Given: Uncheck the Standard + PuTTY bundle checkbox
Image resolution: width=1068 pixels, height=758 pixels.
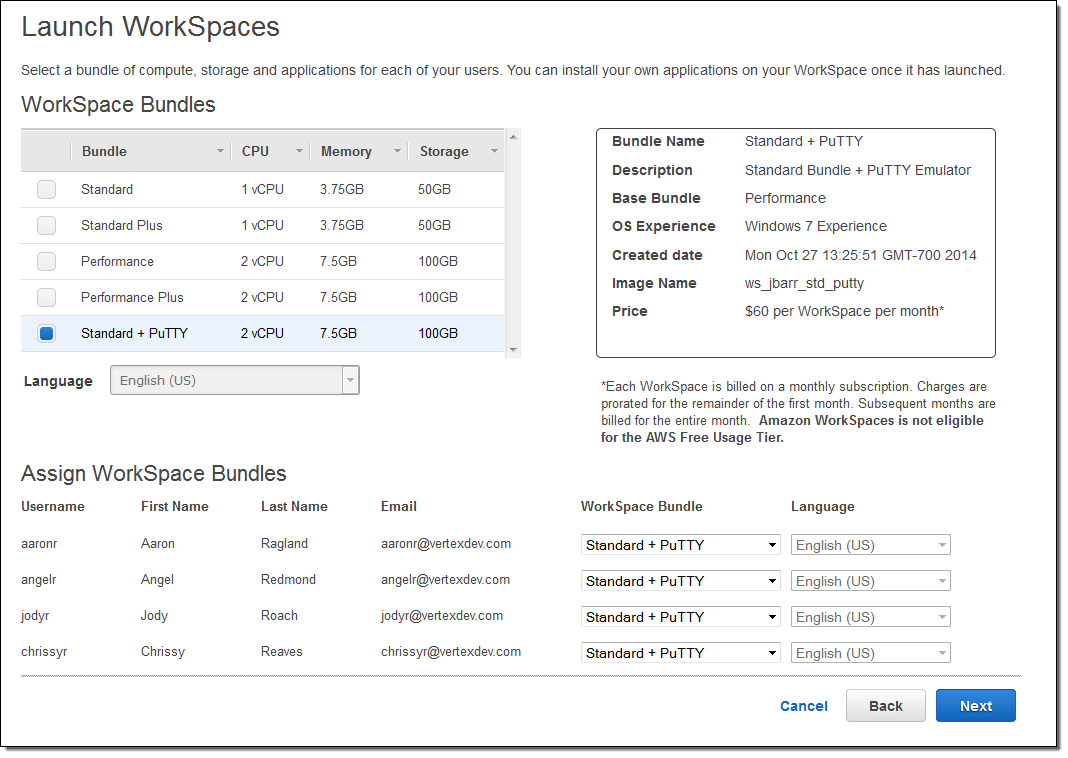Looking at the screenshot, I should (46, 334).
